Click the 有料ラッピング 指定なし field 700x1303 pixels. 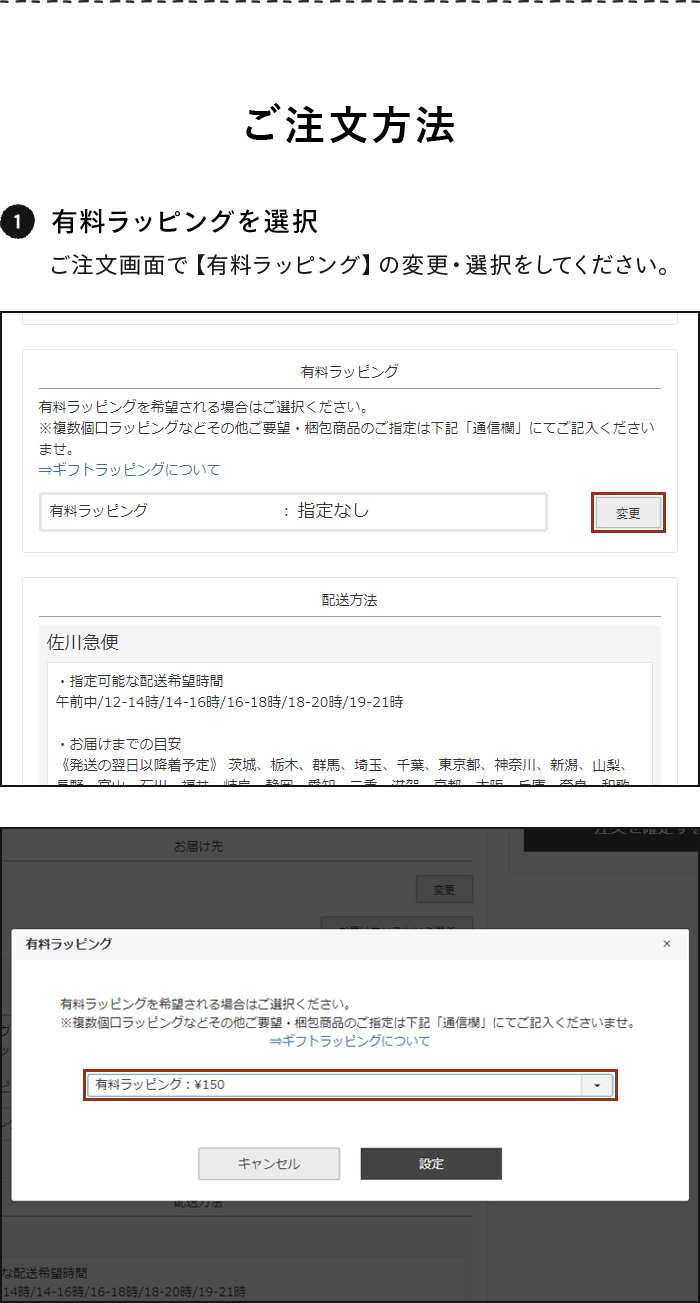click(x=293, y=511)
